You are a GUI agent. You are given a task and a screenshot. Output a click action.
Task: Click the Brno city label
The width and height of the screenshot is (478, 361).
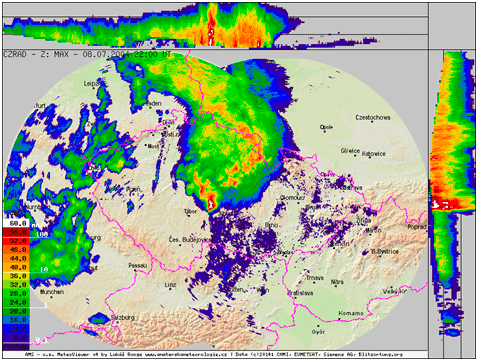[x=271, y=225]
